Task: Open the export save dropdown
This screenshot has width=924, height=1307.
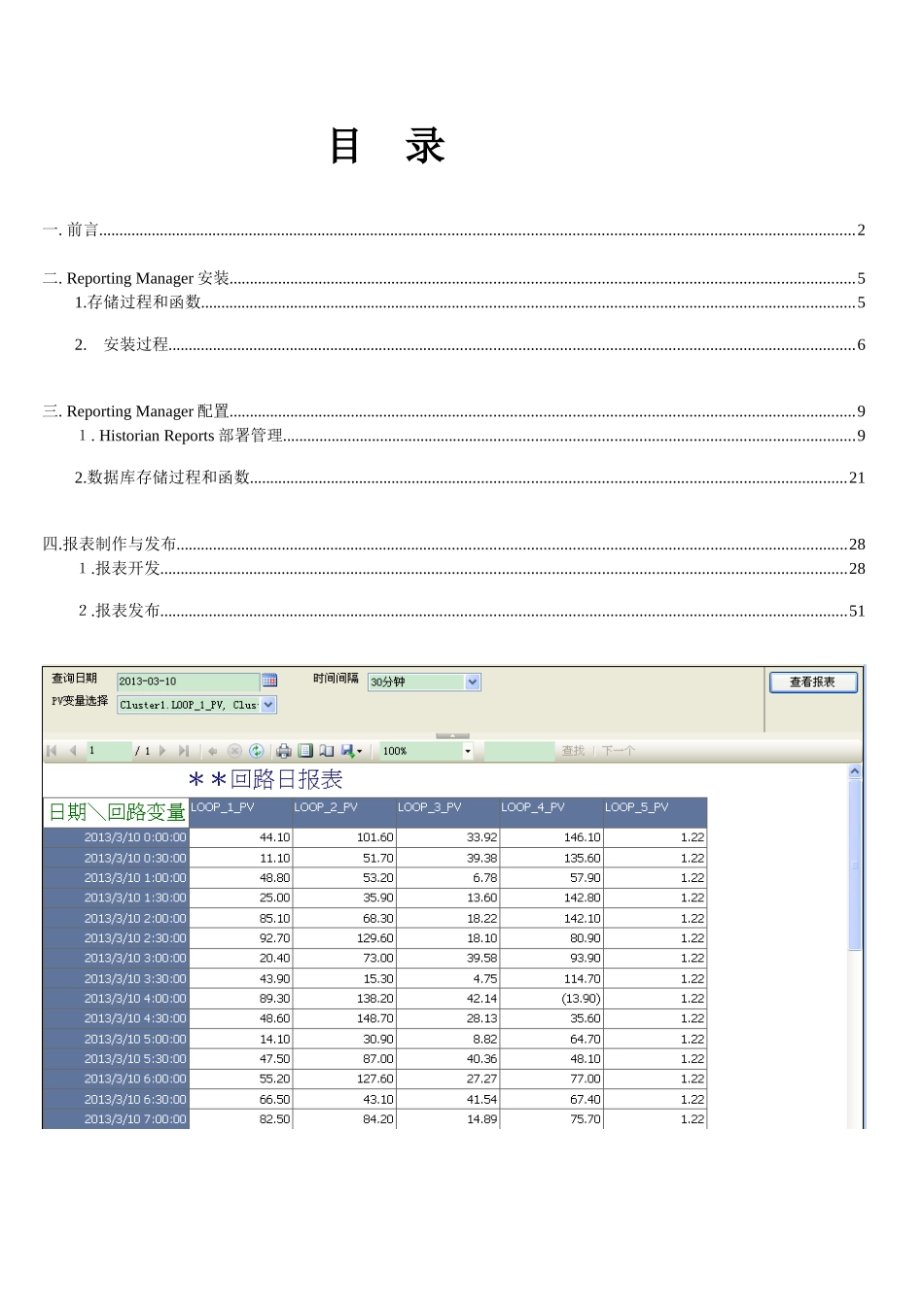Action: [352, 751]
